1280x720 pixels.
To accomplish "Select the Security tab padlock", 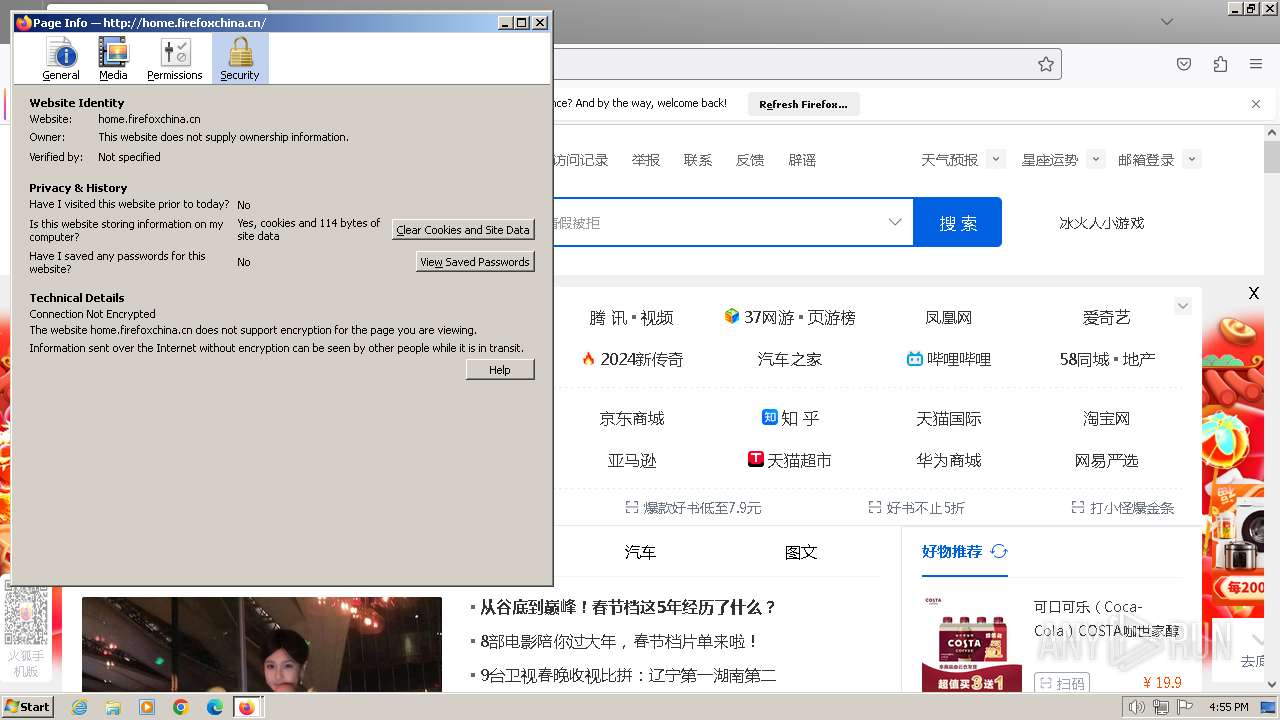I will click(240, 59).
